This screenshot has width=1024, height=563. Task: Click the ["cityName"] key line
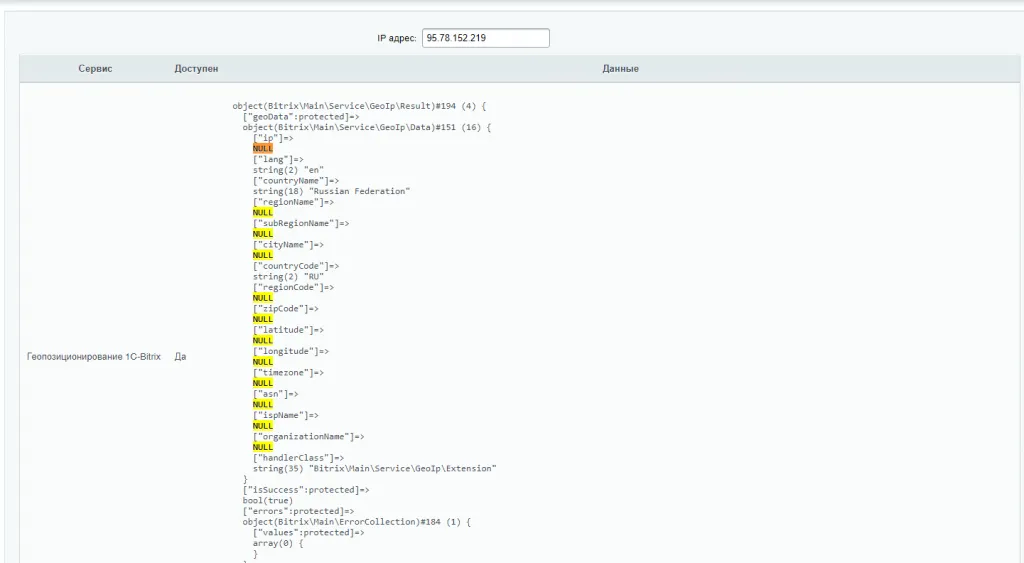(x=288, y=244)
